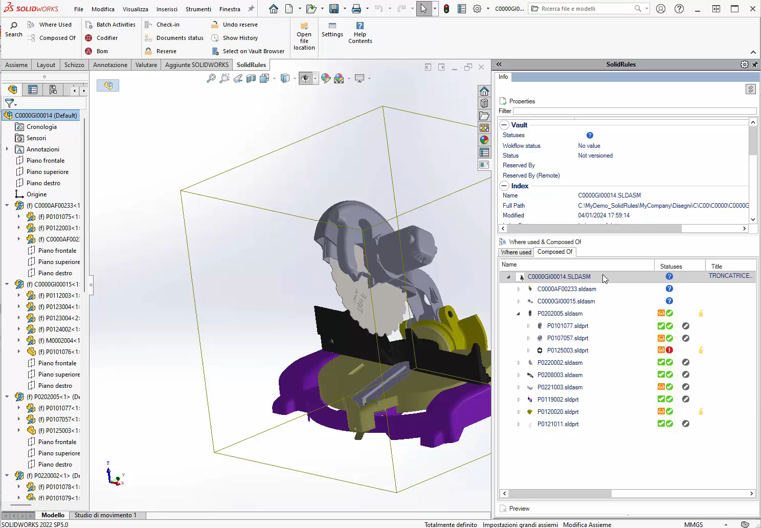Click the Save icon in top toolbar
Viewport: 761px width, 528px height.
tap(334, 9)
